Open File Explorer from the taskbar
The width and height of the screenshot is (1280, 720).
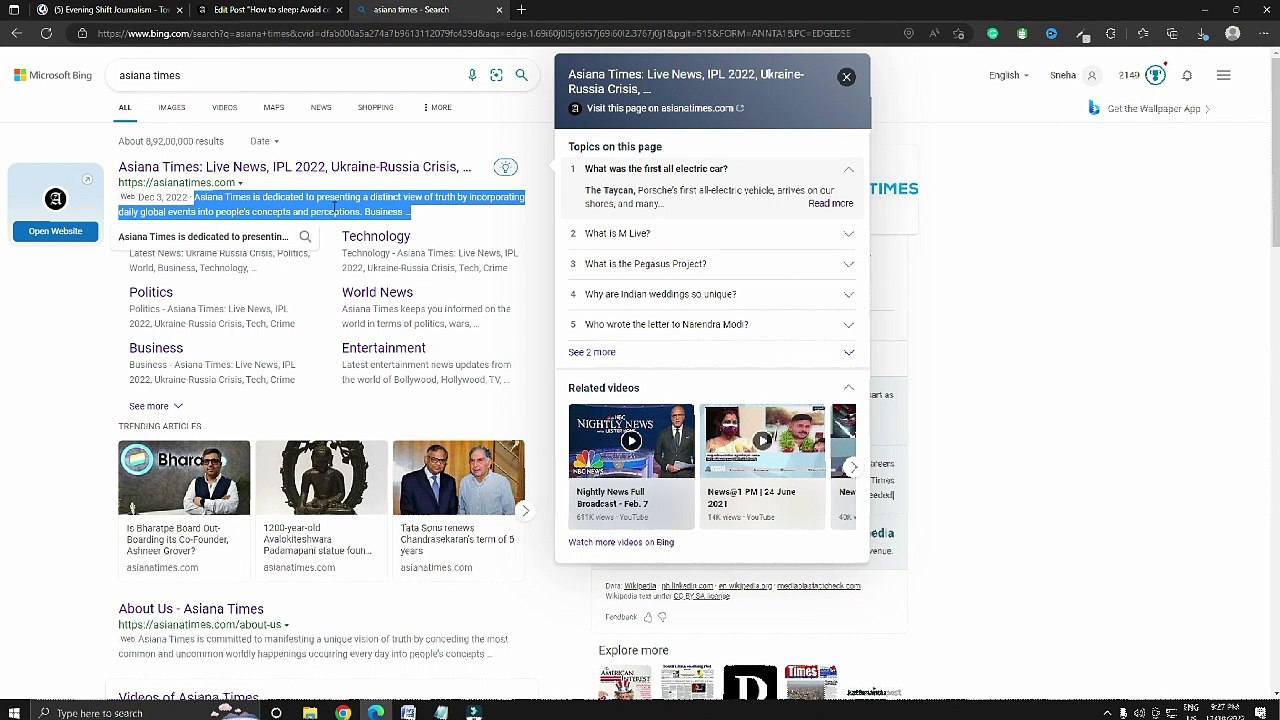(310, 712)
